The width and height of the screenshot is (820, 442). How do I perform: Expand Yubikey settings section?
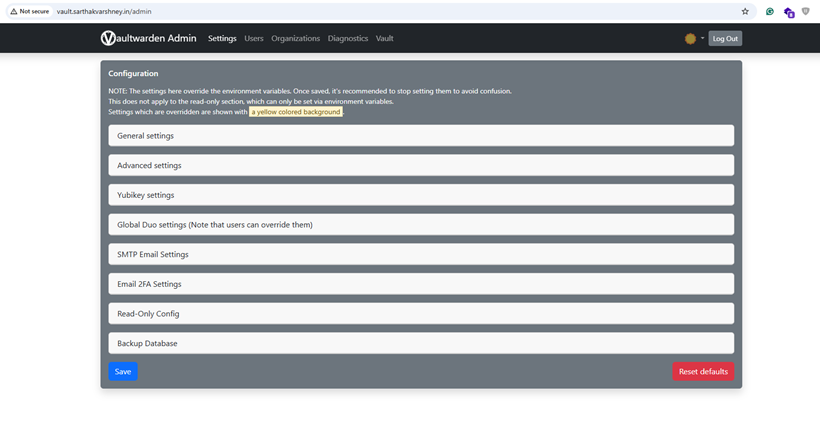tap(421, 195)
